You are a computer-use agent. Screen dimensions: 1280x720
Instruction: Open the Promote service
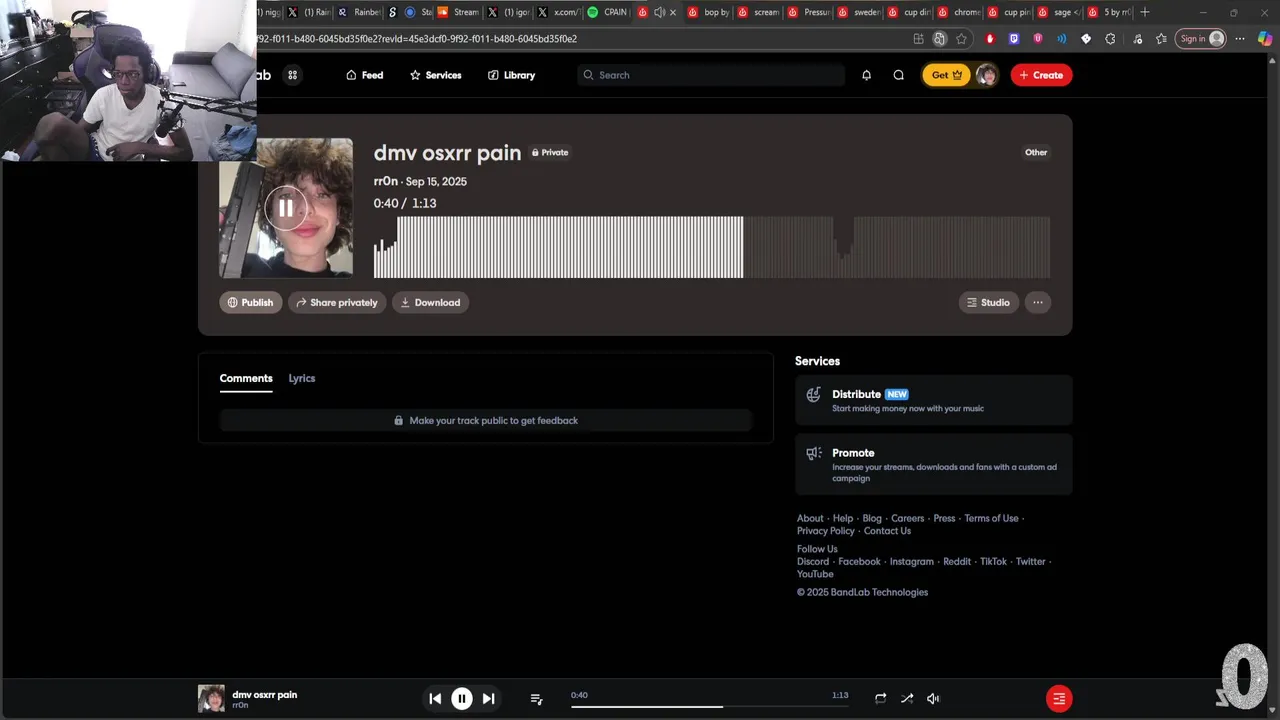933,464
